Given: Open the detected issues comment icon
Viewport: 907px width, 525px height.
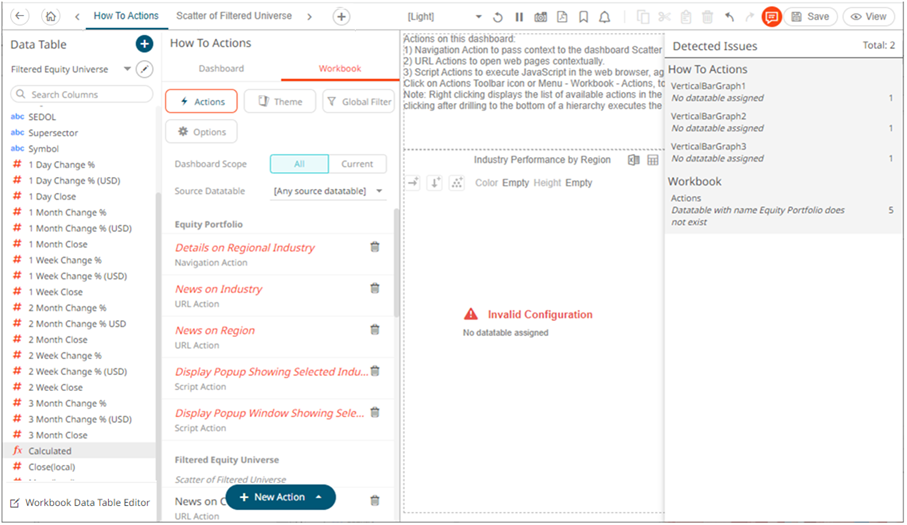Looking at the screenshot, I should (x=771, y=17).
